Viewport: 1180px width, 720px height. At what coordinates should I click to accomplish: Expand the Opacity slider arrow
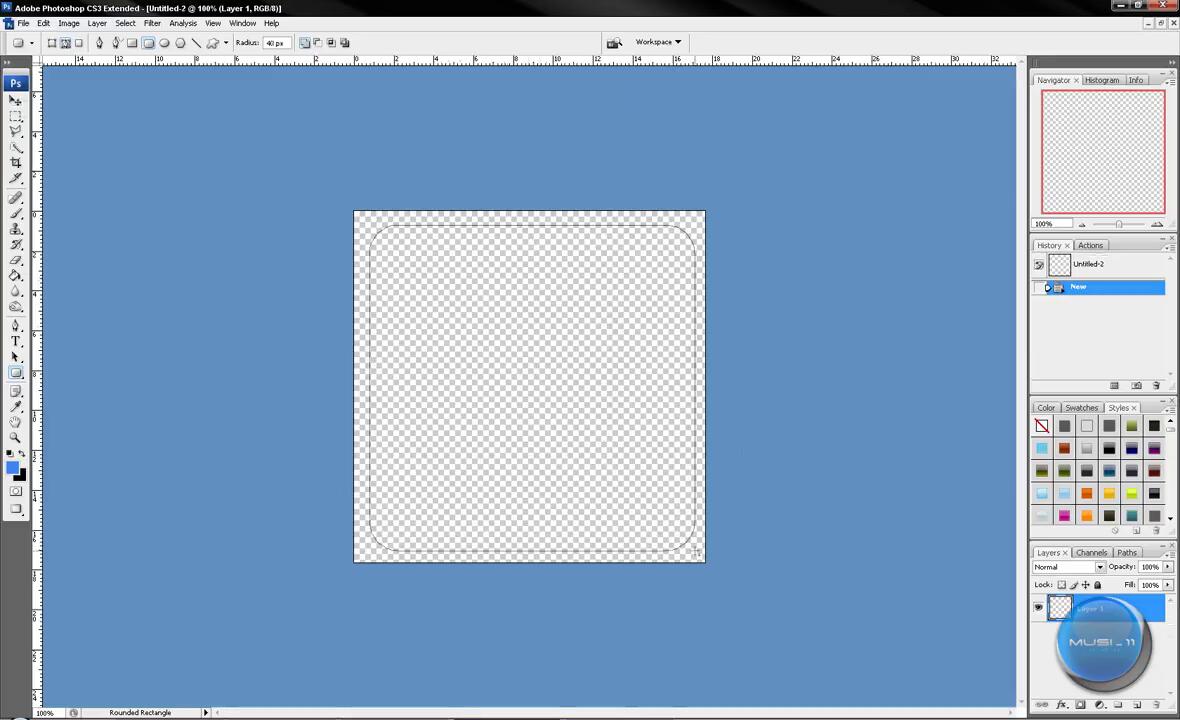pos(1167,567)
